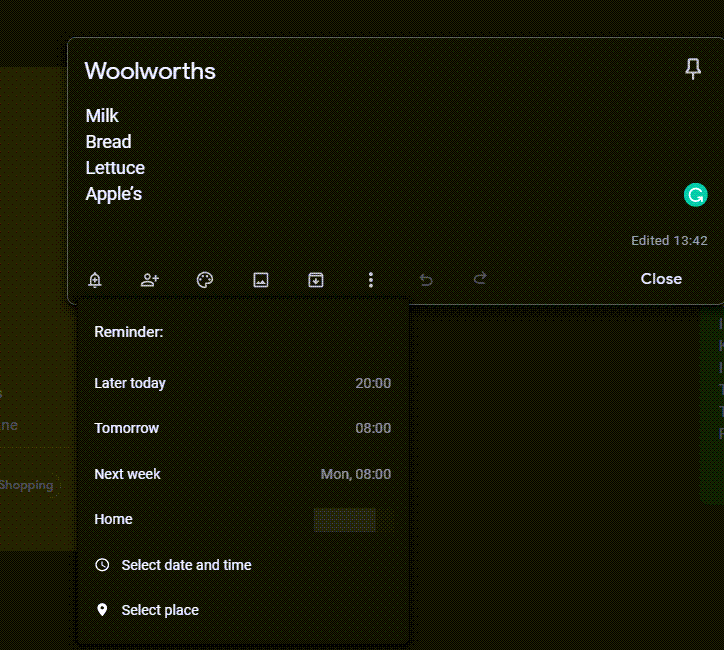
Task: Click the Edited 13:42 timestamp
Action: click(669, 241)
